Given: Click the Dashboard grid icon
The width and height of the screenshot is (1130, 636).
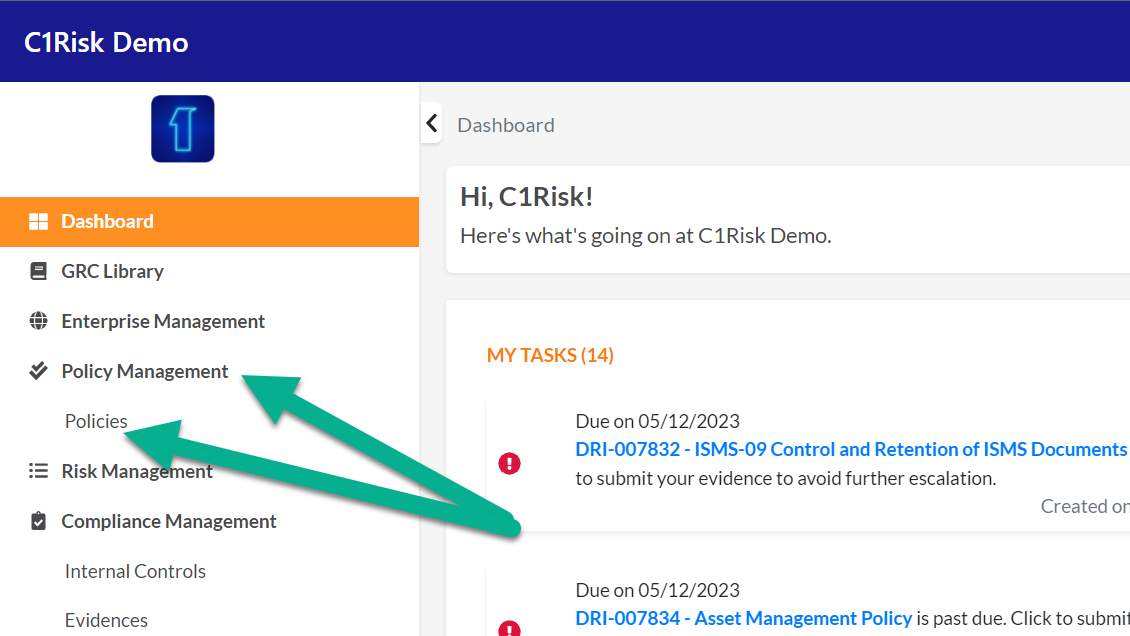Looking at the screenshot, I should 38,222.
